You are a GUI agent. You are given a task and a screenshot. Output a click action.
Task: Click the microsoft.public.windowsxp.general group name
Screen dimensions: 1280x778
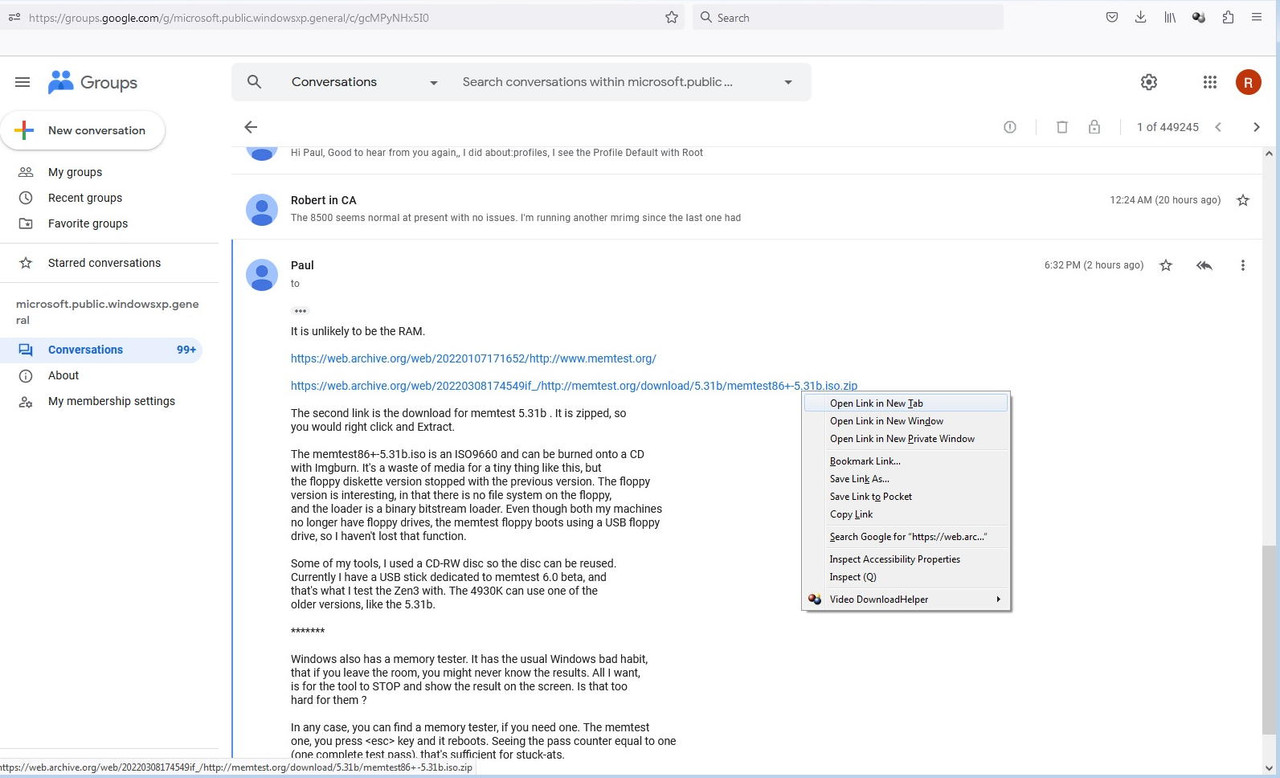pyautogui.click(x=107, y=312)
